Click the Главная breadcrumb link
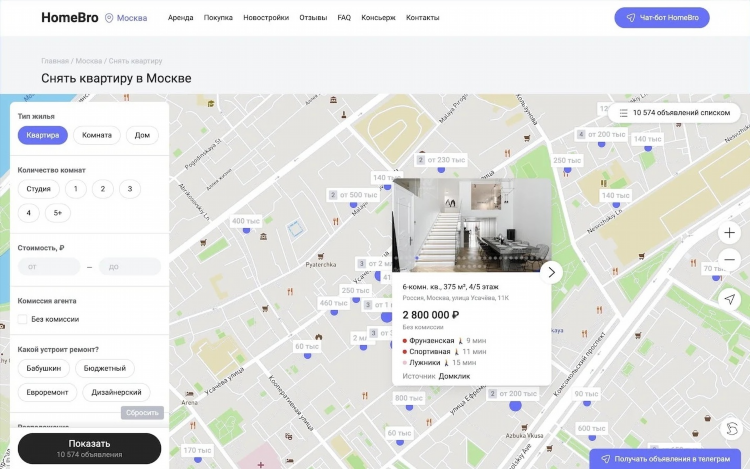 55,61
